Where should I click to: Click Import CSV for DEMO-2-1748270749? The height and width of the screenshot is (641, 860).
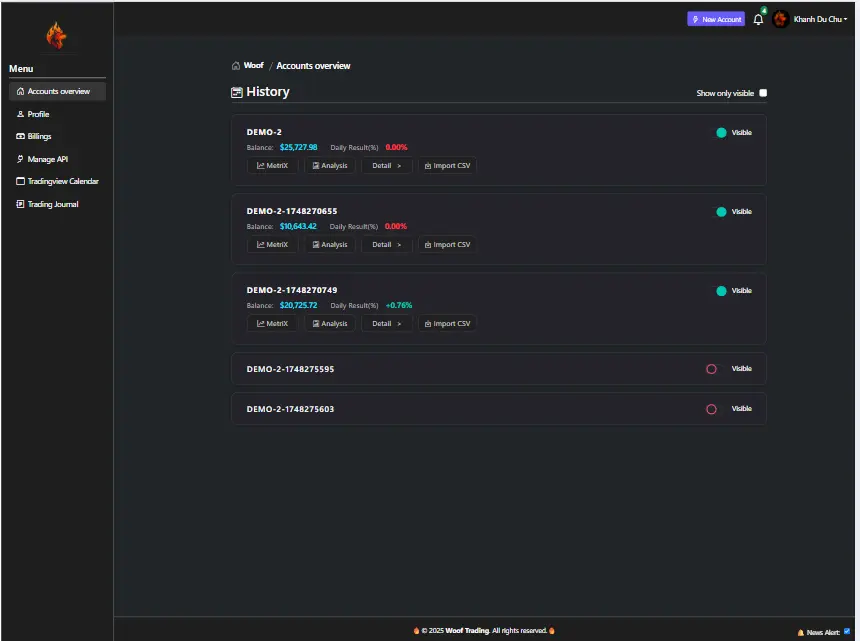coord(447,323)
